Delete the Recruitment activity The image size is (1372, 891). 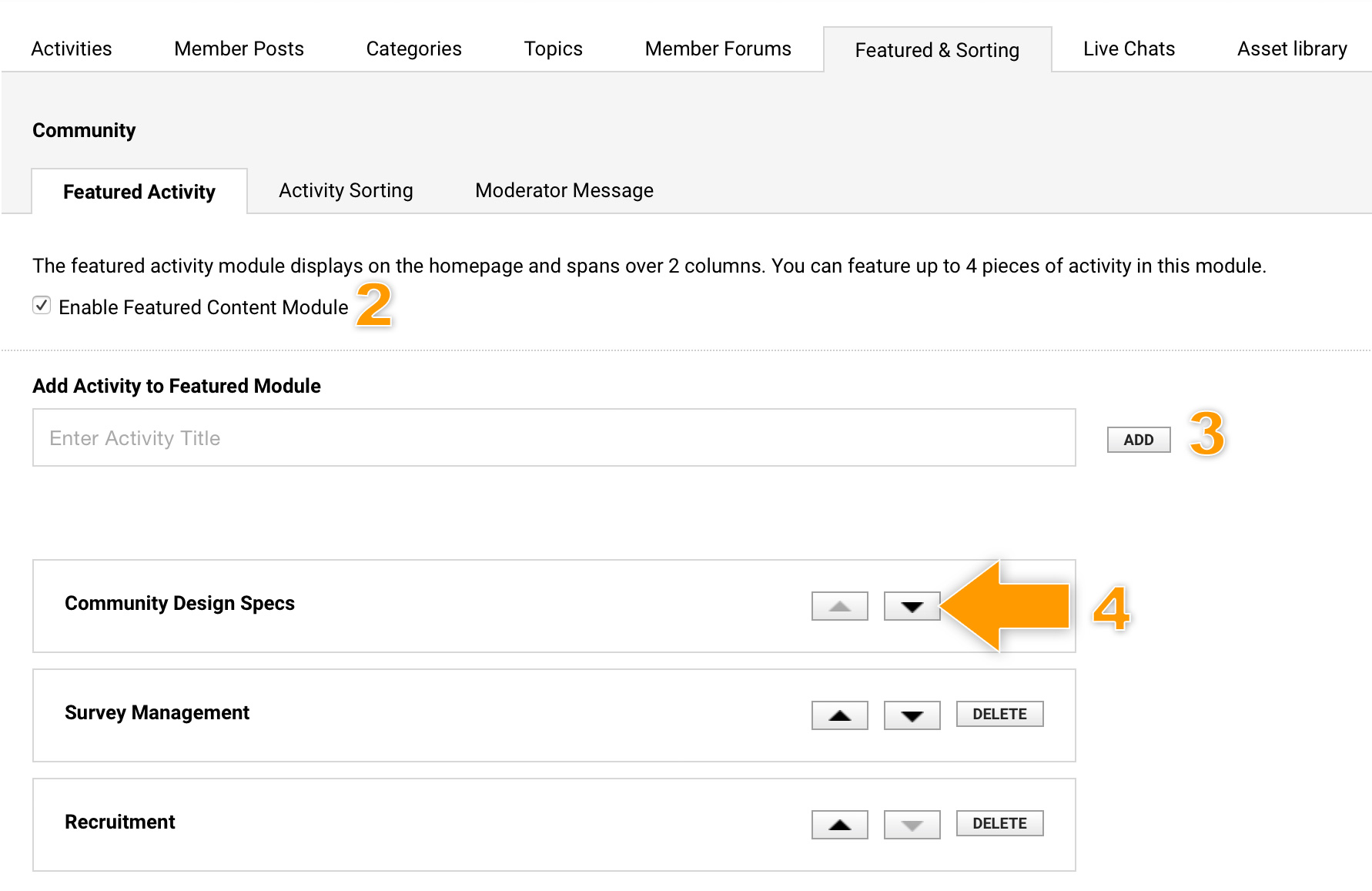click(x=999, y=823)
